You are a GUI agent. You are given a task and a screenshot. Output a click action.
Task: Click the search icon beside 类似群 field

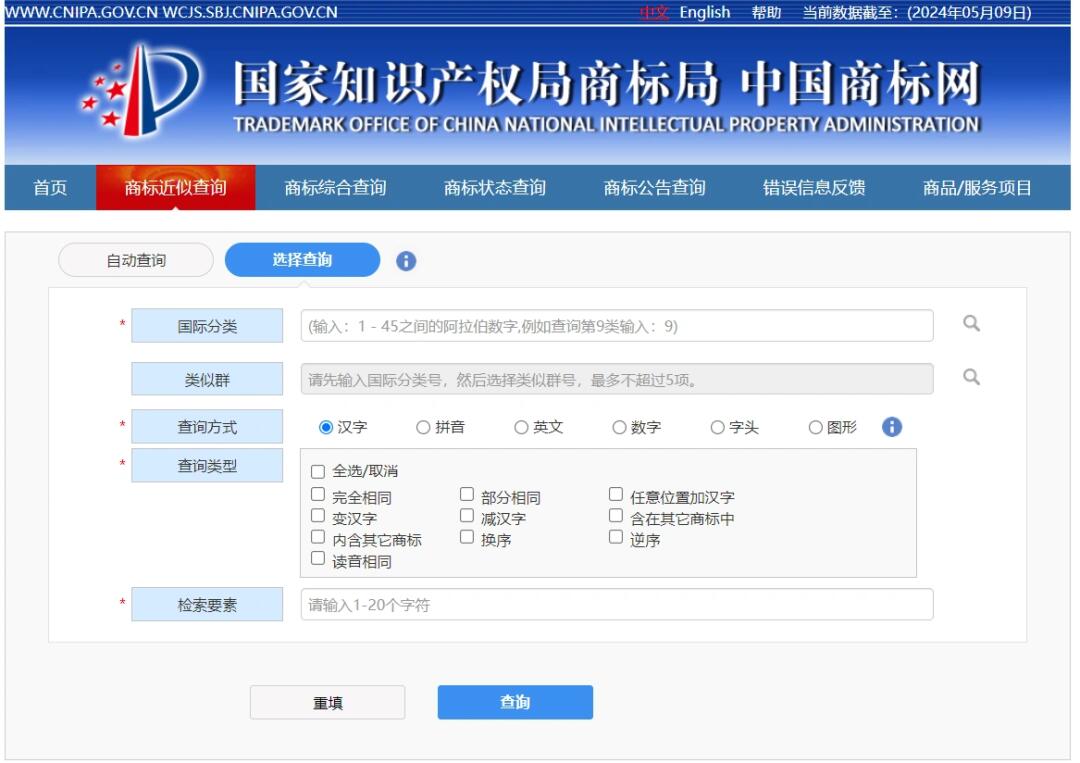971,377
